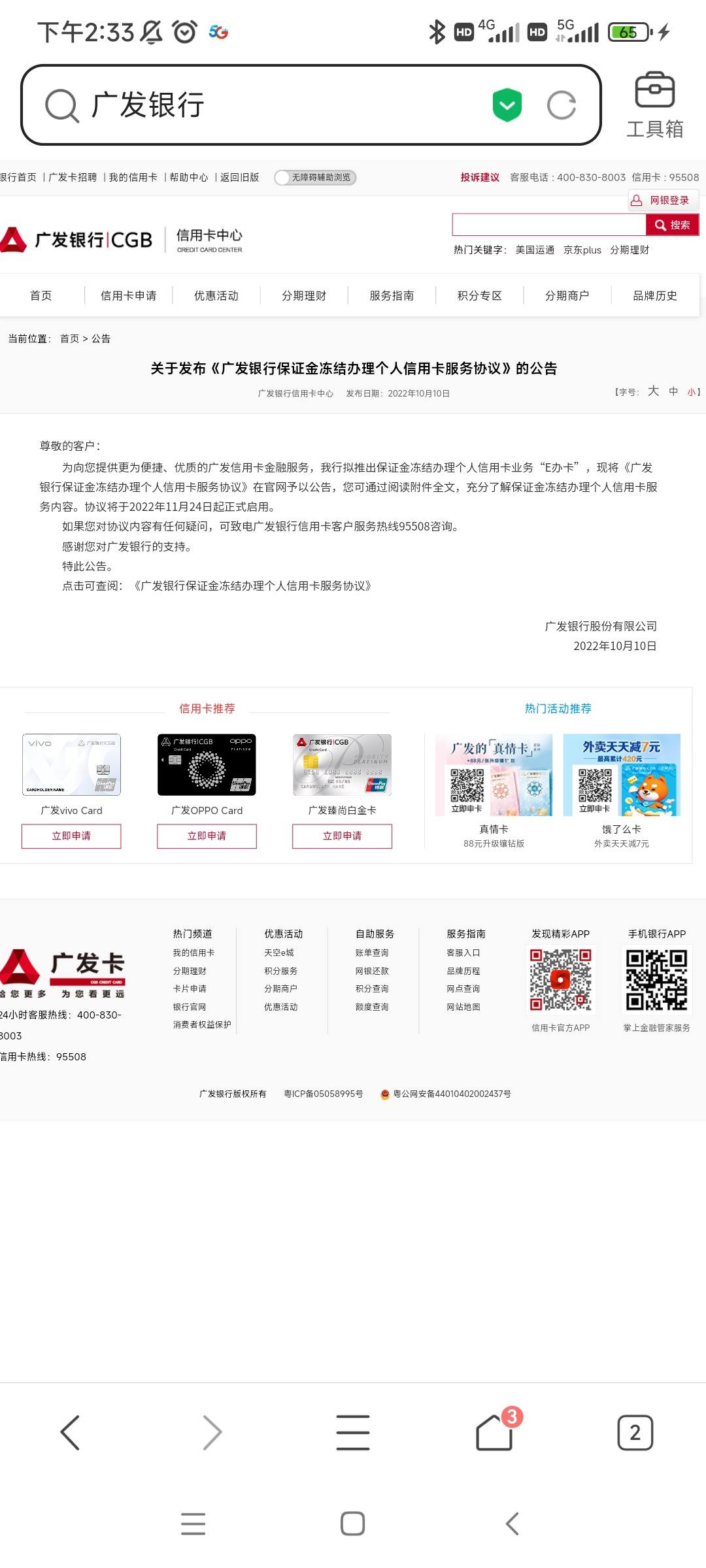Open the 饿了么卡 promotion banner
This screenshot has height=1568, width=706.
pyautogui.click(x=622, y=775)
